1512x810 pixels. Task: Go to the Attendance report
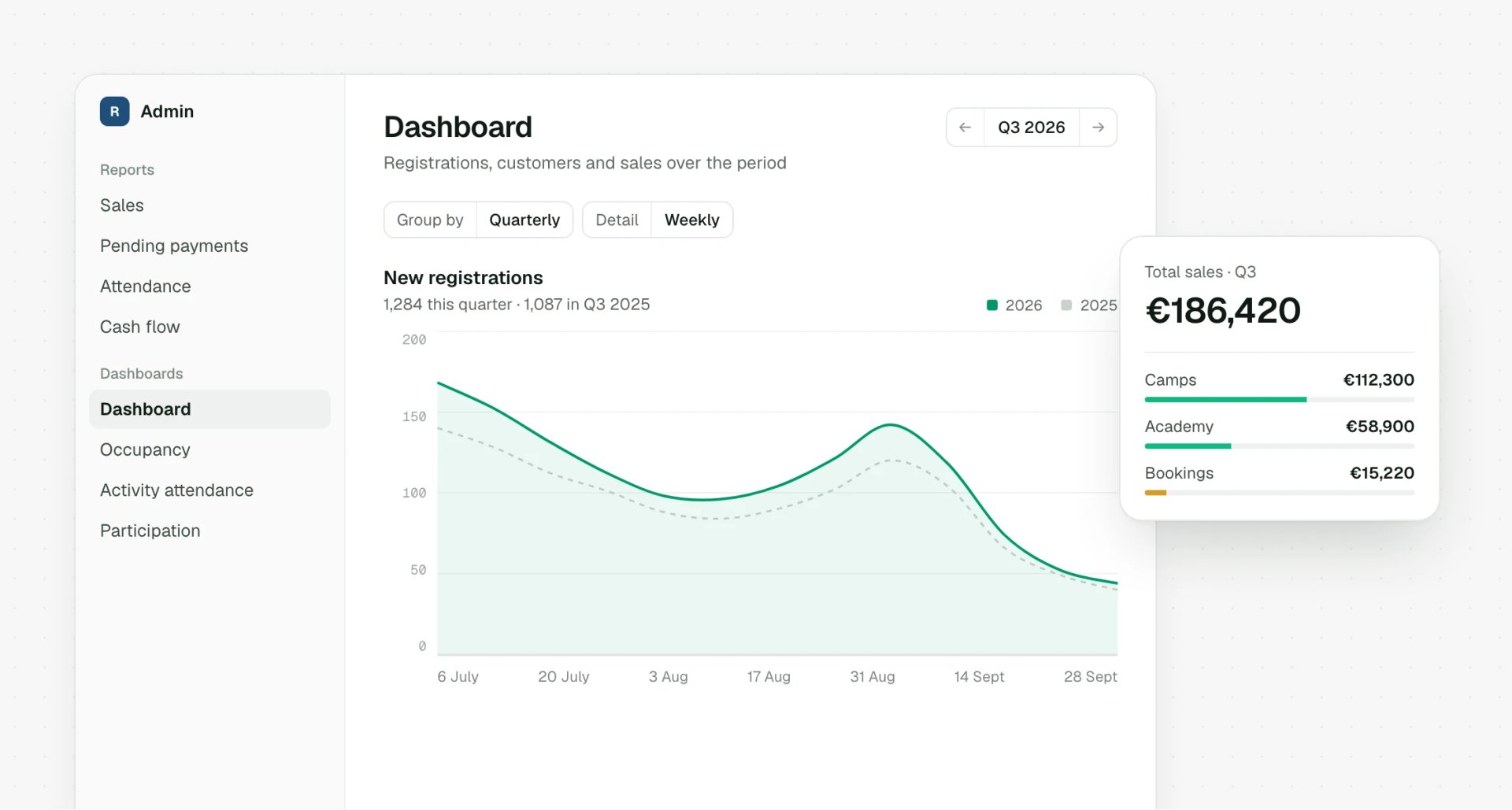tap(146, 287)
